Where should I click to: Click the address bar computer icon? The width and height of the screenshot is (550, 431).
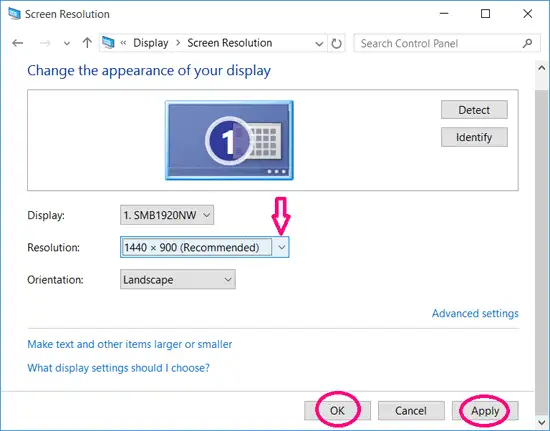click(108, 43)
